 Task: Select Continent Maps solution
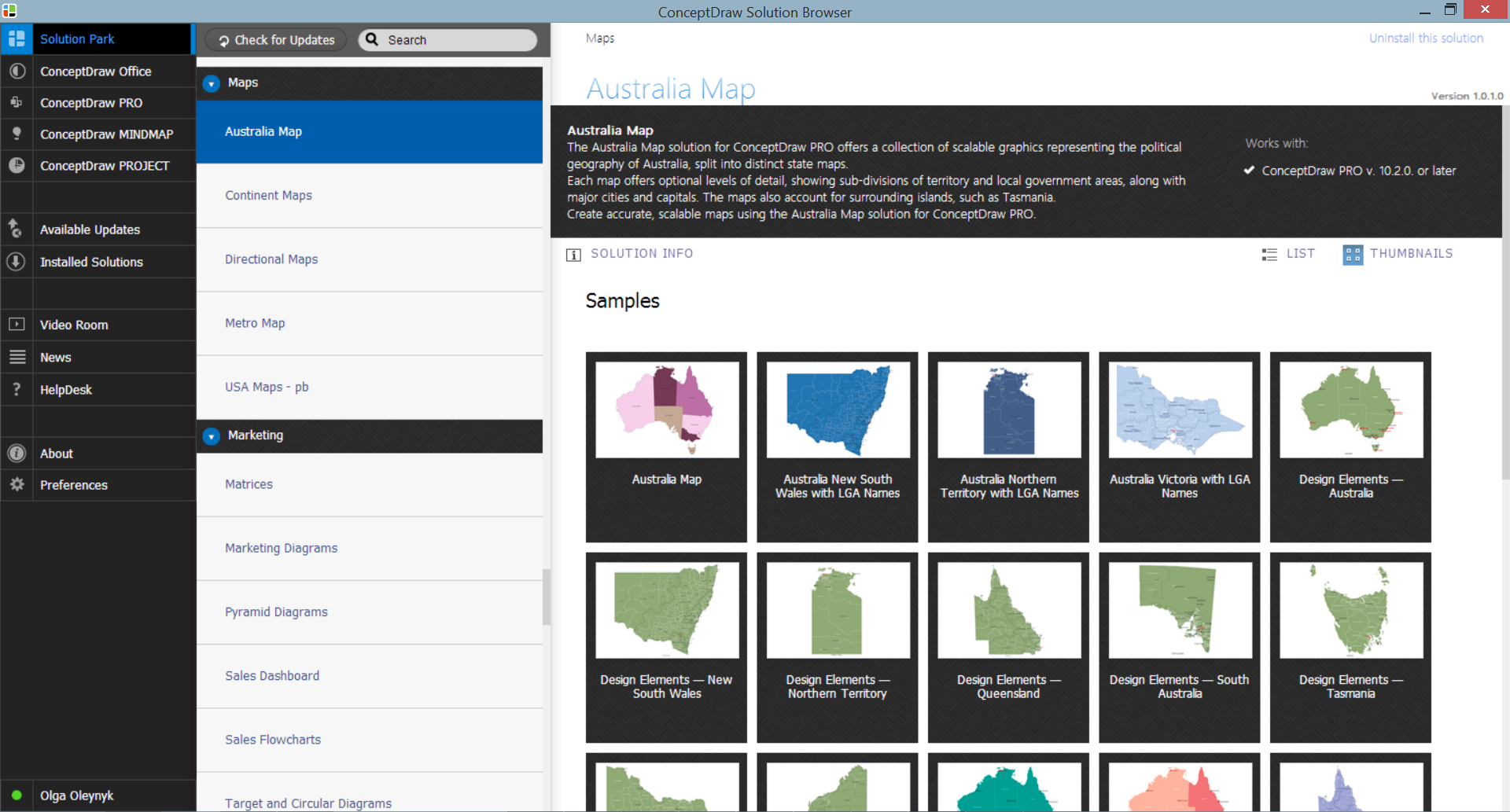[370, 195]
